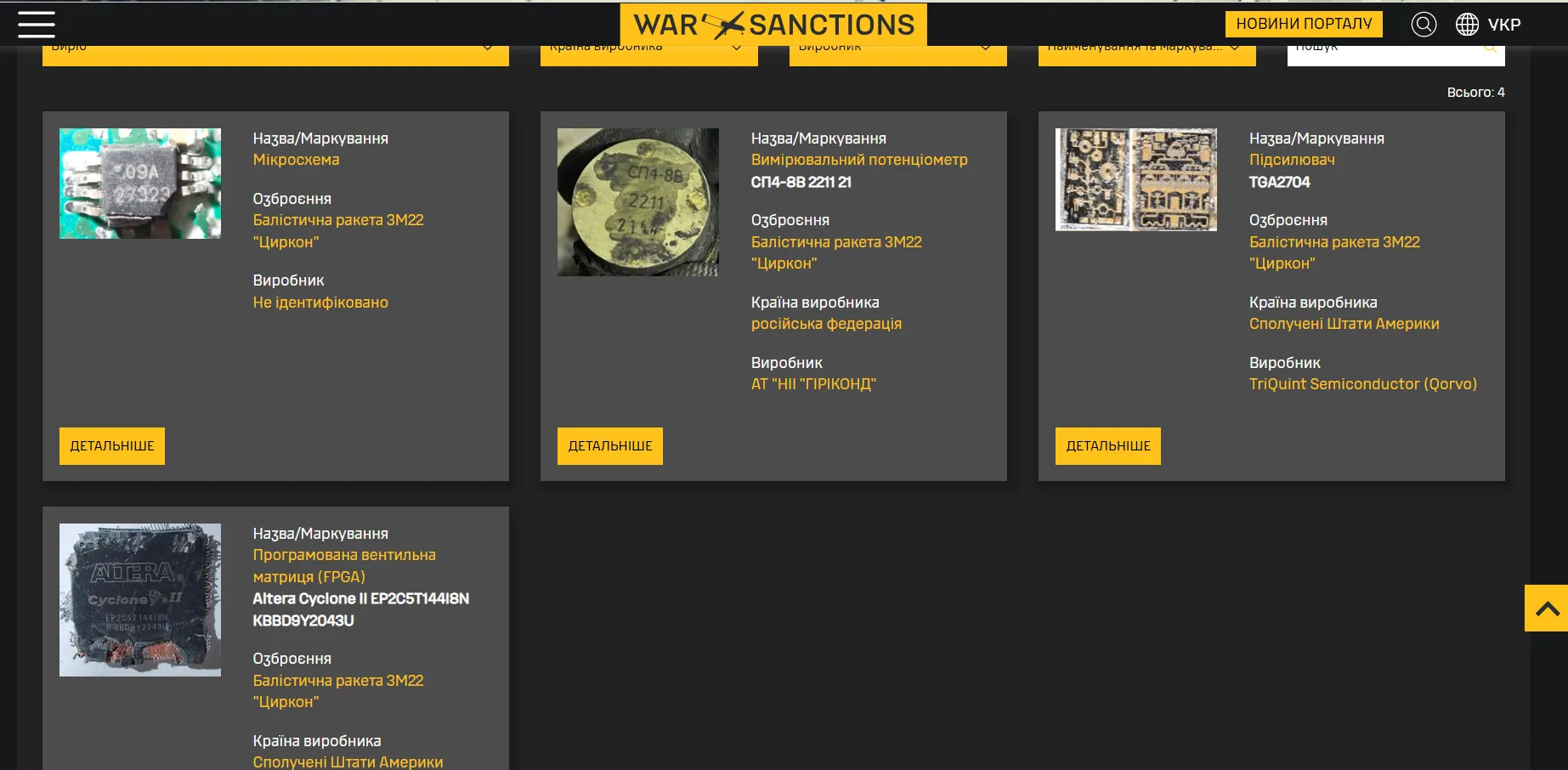
Task: Focus the Пошук search field
Action: [x=1395, y=54]
